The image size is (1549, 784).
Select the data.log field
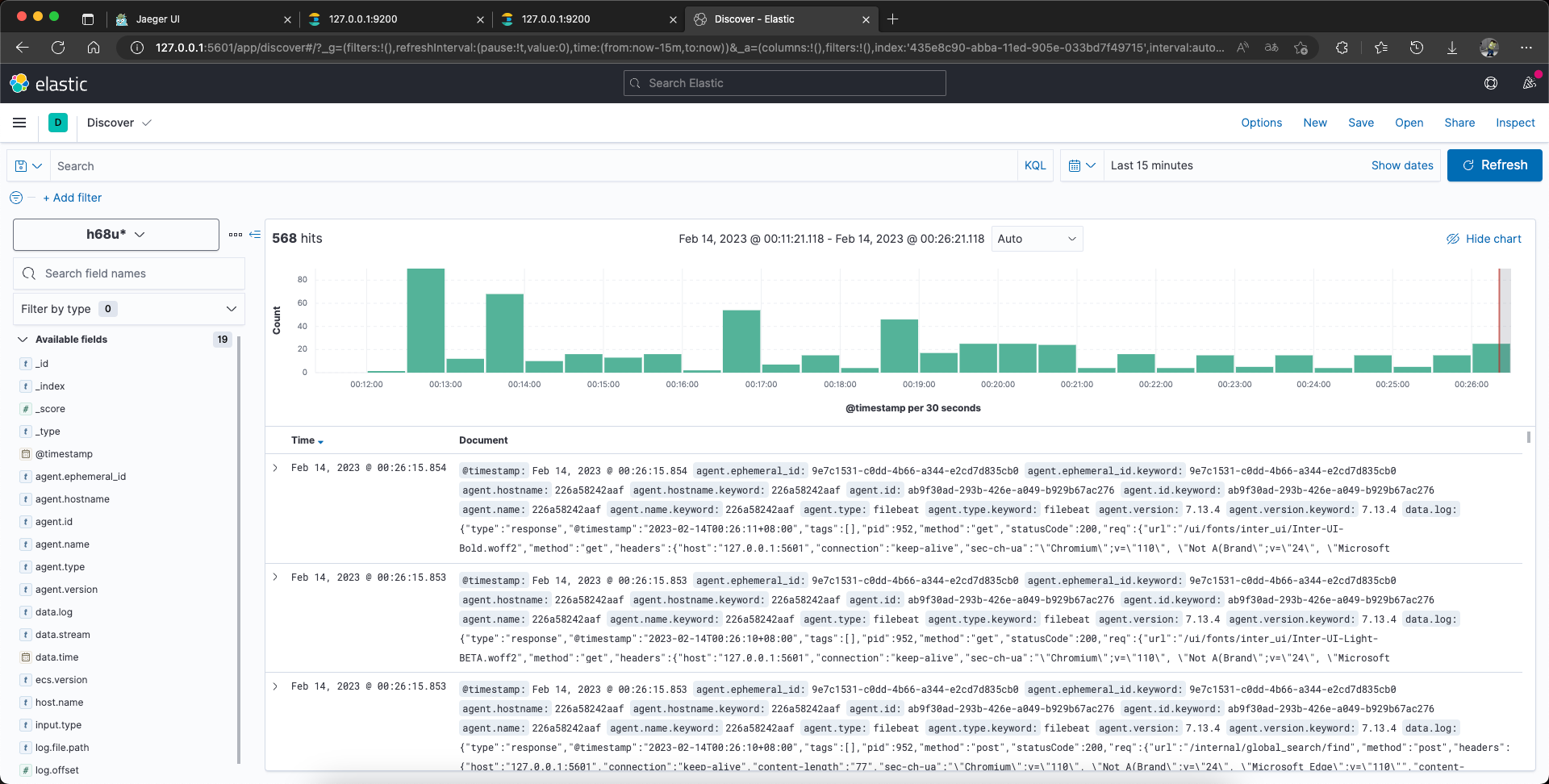click(54, 612)
